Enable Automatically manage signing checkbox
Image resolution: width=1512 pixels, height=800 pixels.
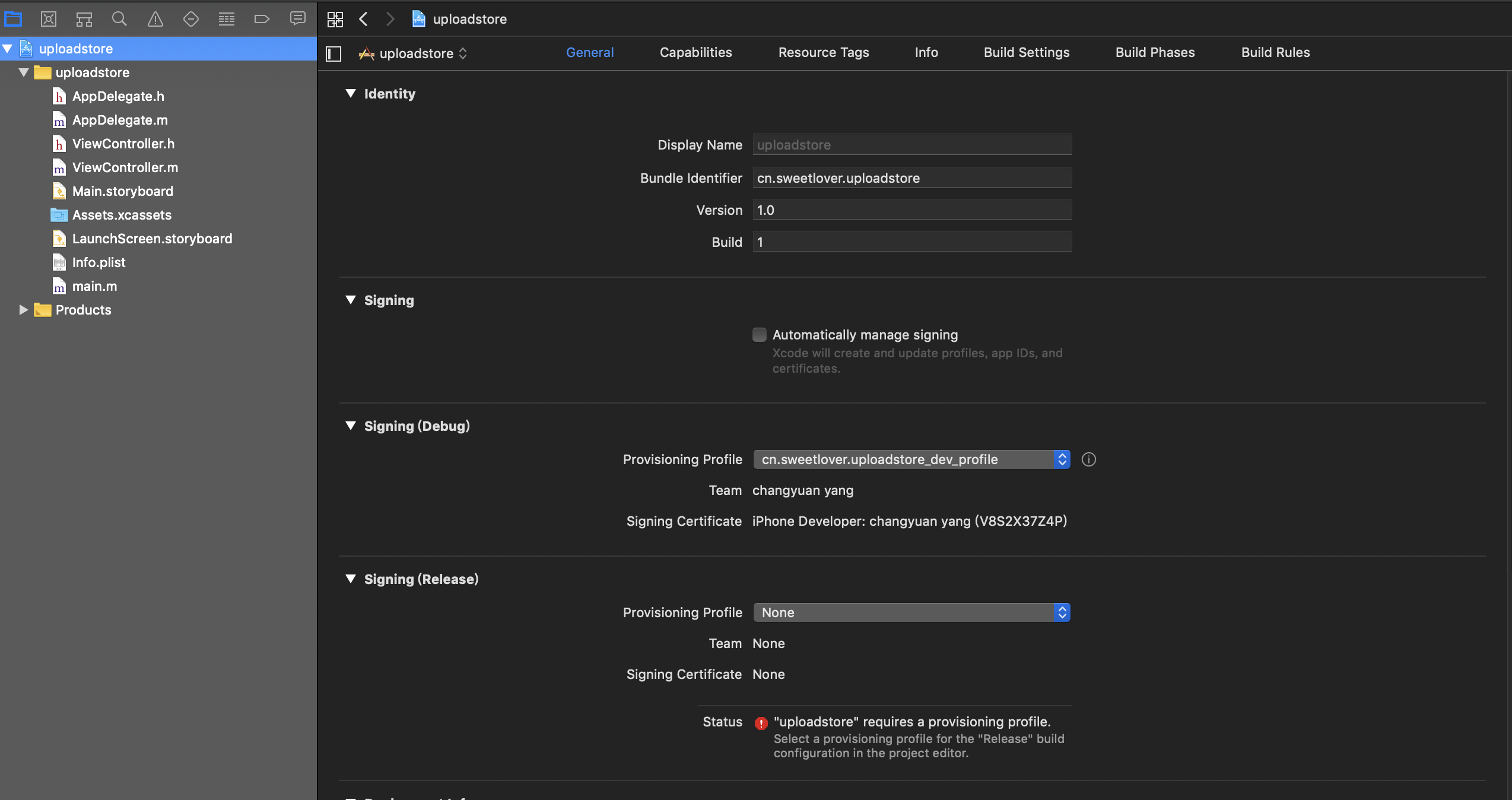click(760, 335)
